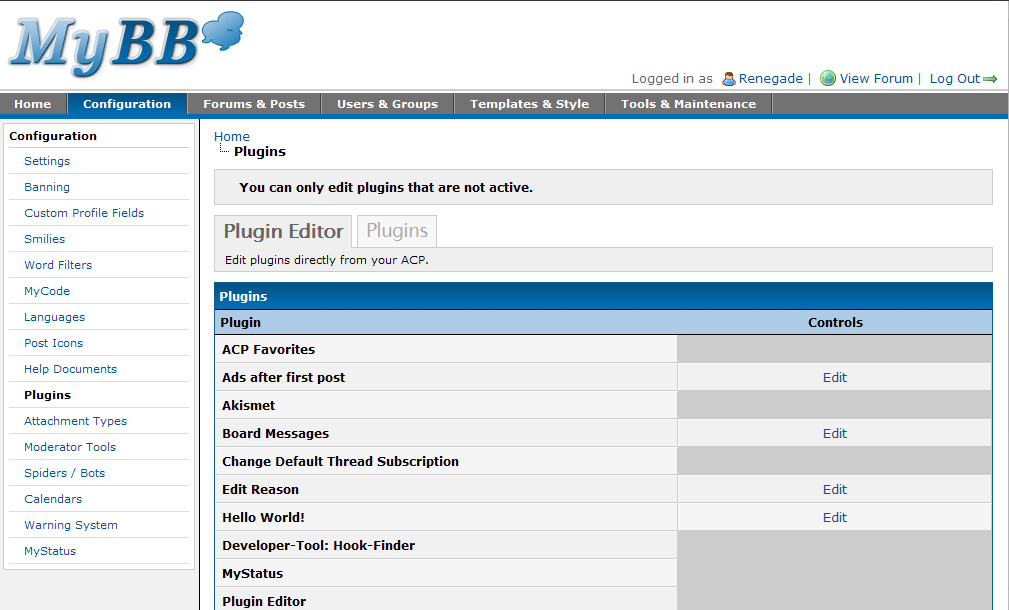Open the Home menu in the navigation bar
This screenshot has height=610, width=1009.
[33, 104]
